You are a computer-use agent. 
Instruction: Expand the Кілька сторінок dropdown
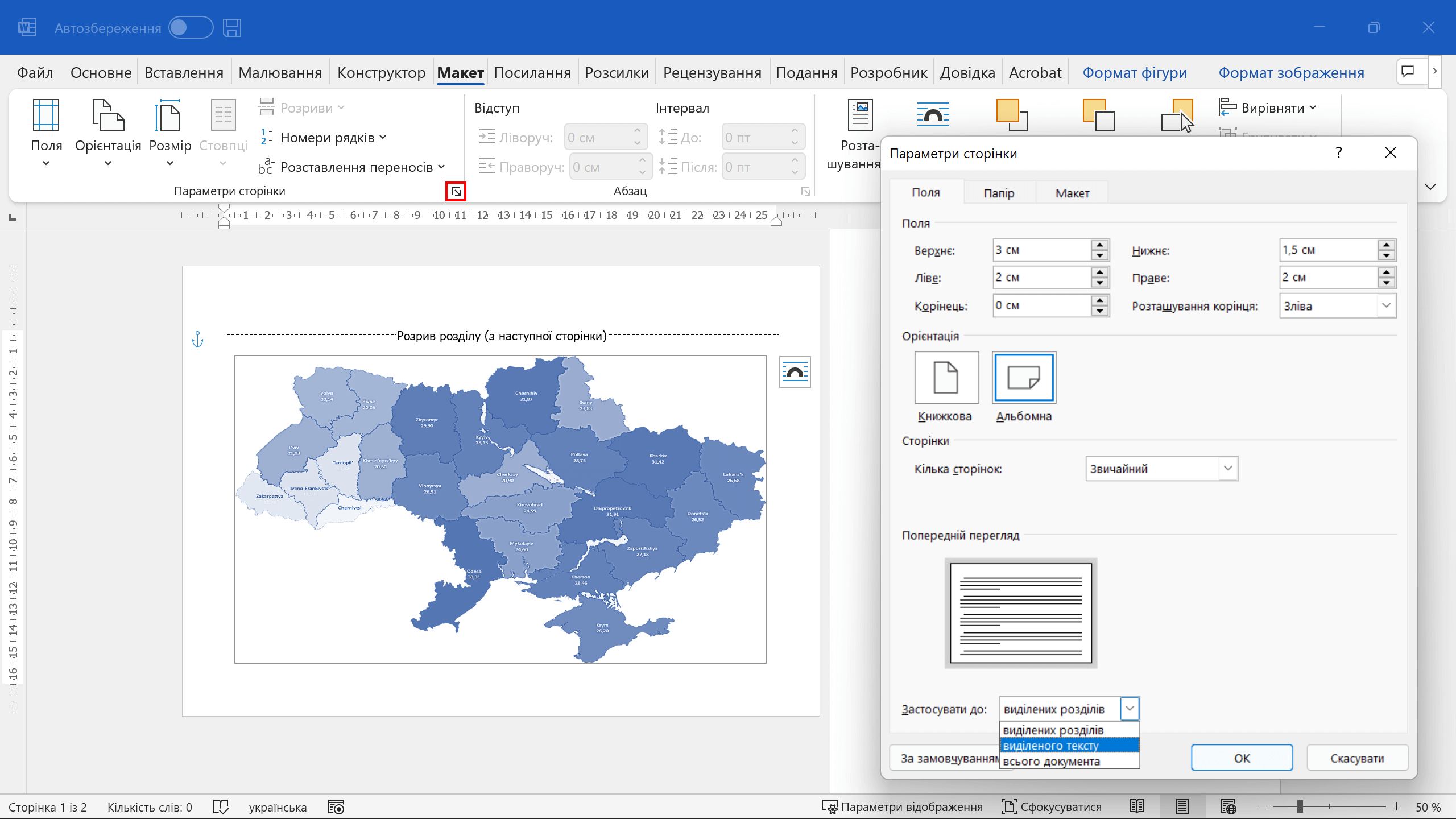[1227, 469]
